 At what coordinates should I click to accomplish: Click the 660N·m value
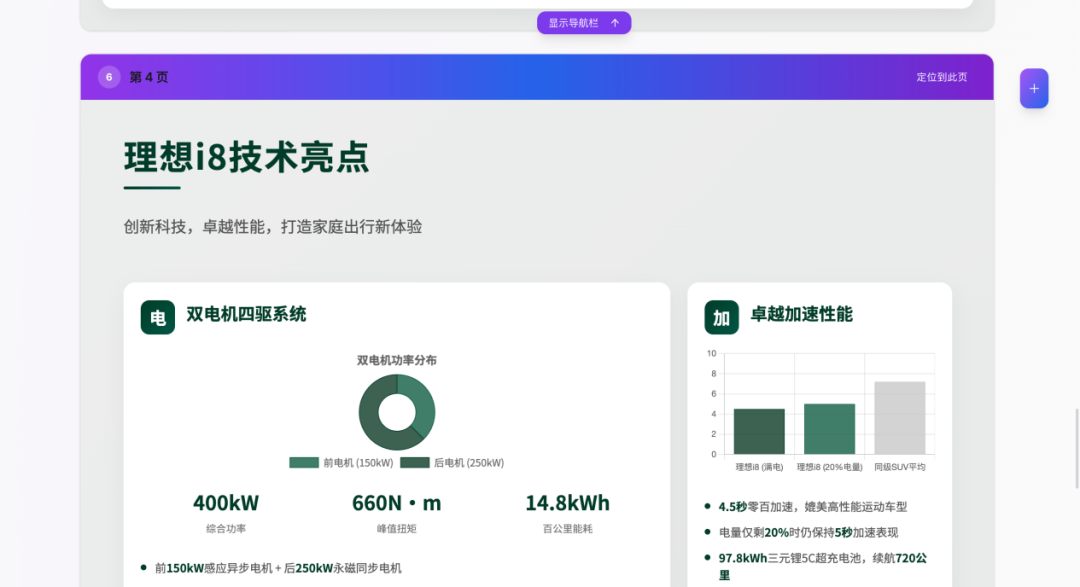coord(397,503)
